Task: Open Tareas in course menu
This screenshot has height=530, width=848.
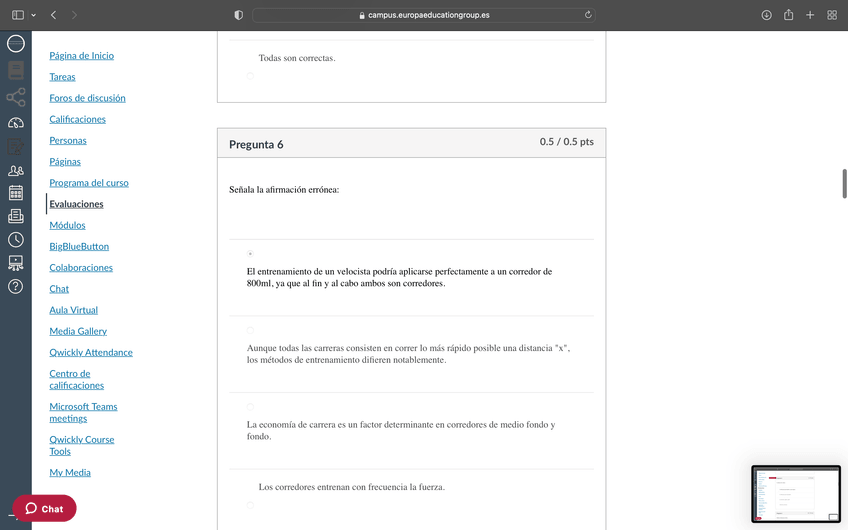Action: pos(62,77)
